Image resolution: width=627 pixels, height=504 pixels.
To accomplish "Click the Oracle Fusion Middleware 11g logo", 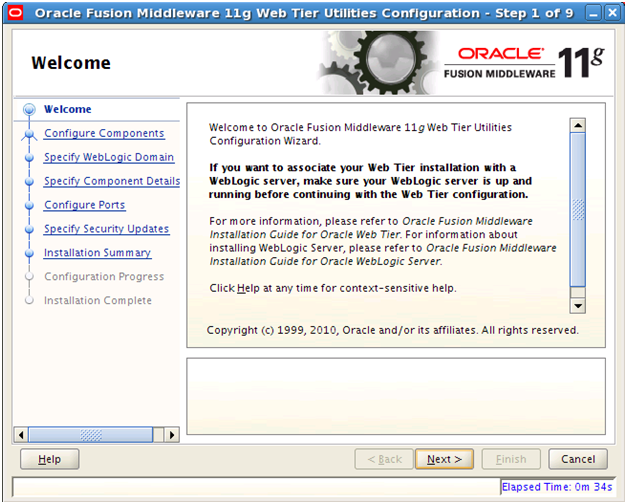I will [x=524, y=63].
